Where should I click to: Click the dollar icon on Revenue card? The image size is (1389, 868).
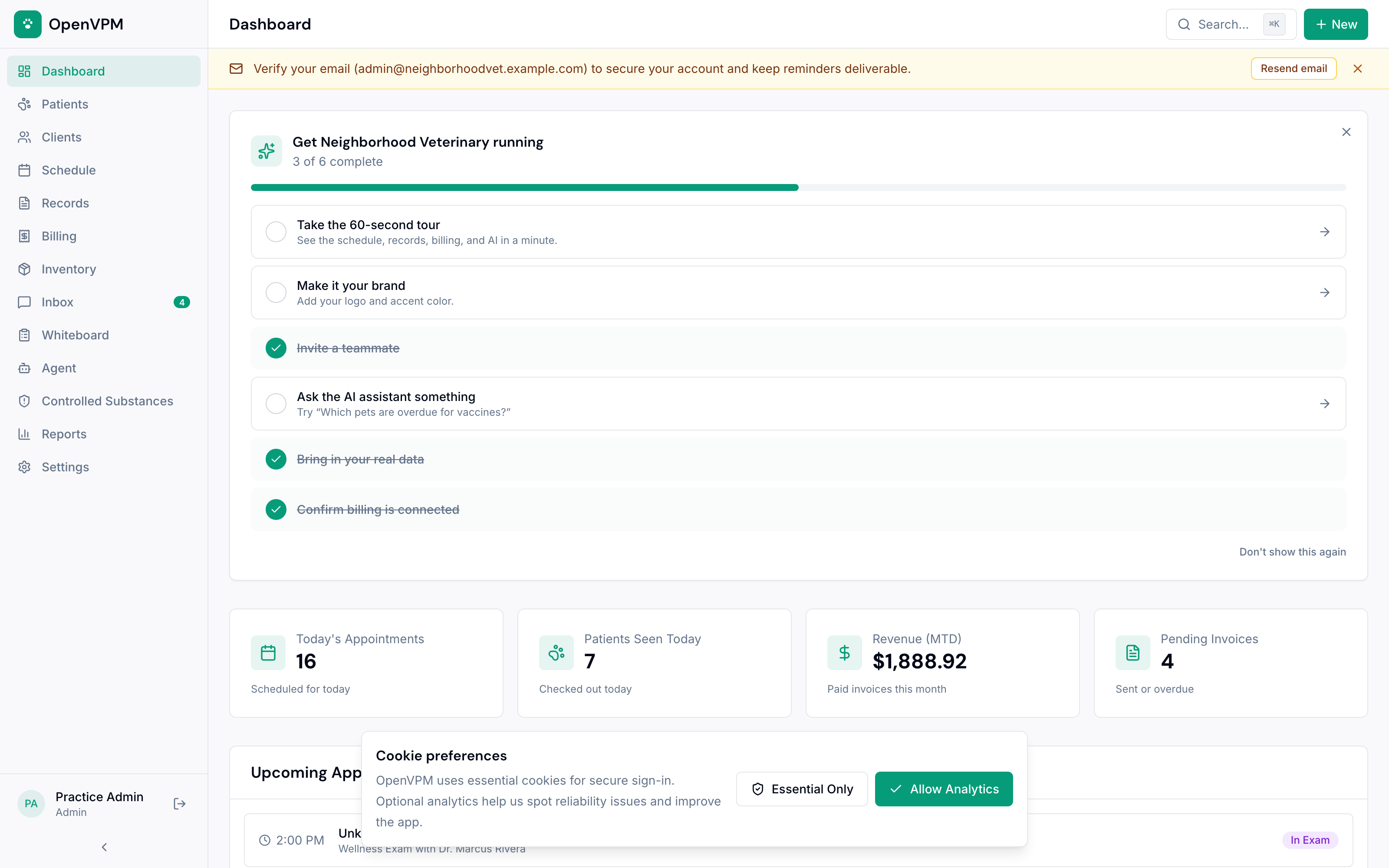pos(844,653)
